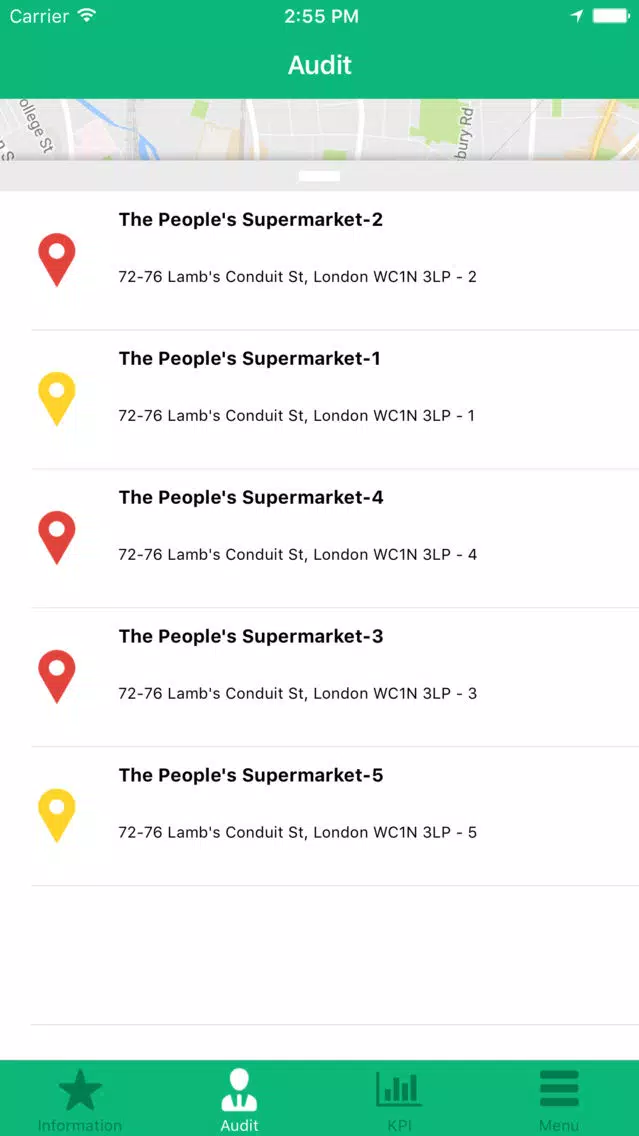
Task: Tap address ending WC1N 3LP - 2
Action: (x=298, y=277)
